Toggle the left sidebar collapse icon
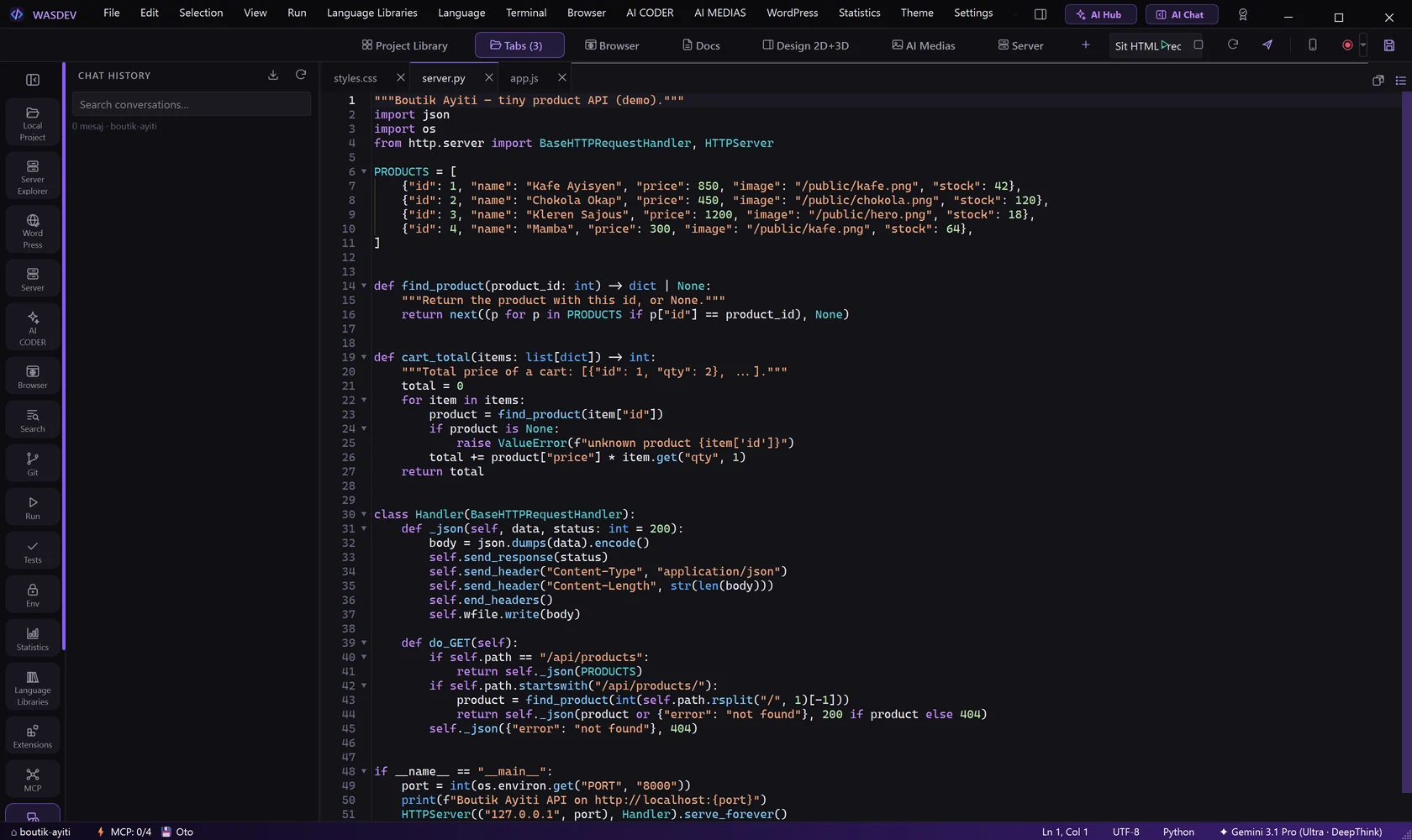The image size is (1412, 840). (x=33, y=80)
